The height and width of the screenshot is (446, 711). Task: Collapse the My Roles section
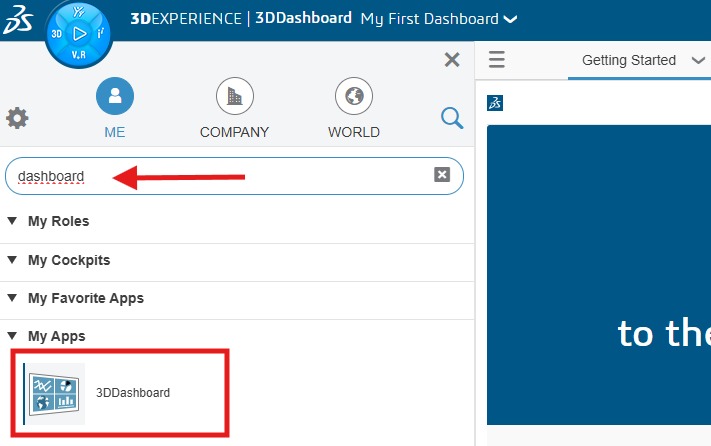tap(12, 221)
